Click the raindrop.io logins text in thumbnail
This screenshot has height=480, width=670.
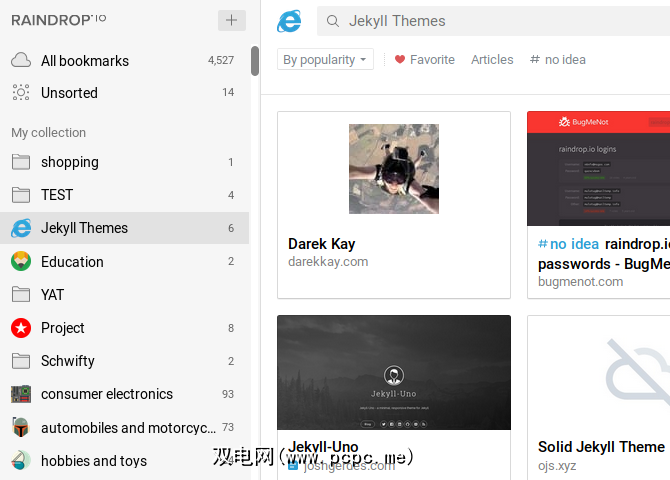tap(587, 149)
